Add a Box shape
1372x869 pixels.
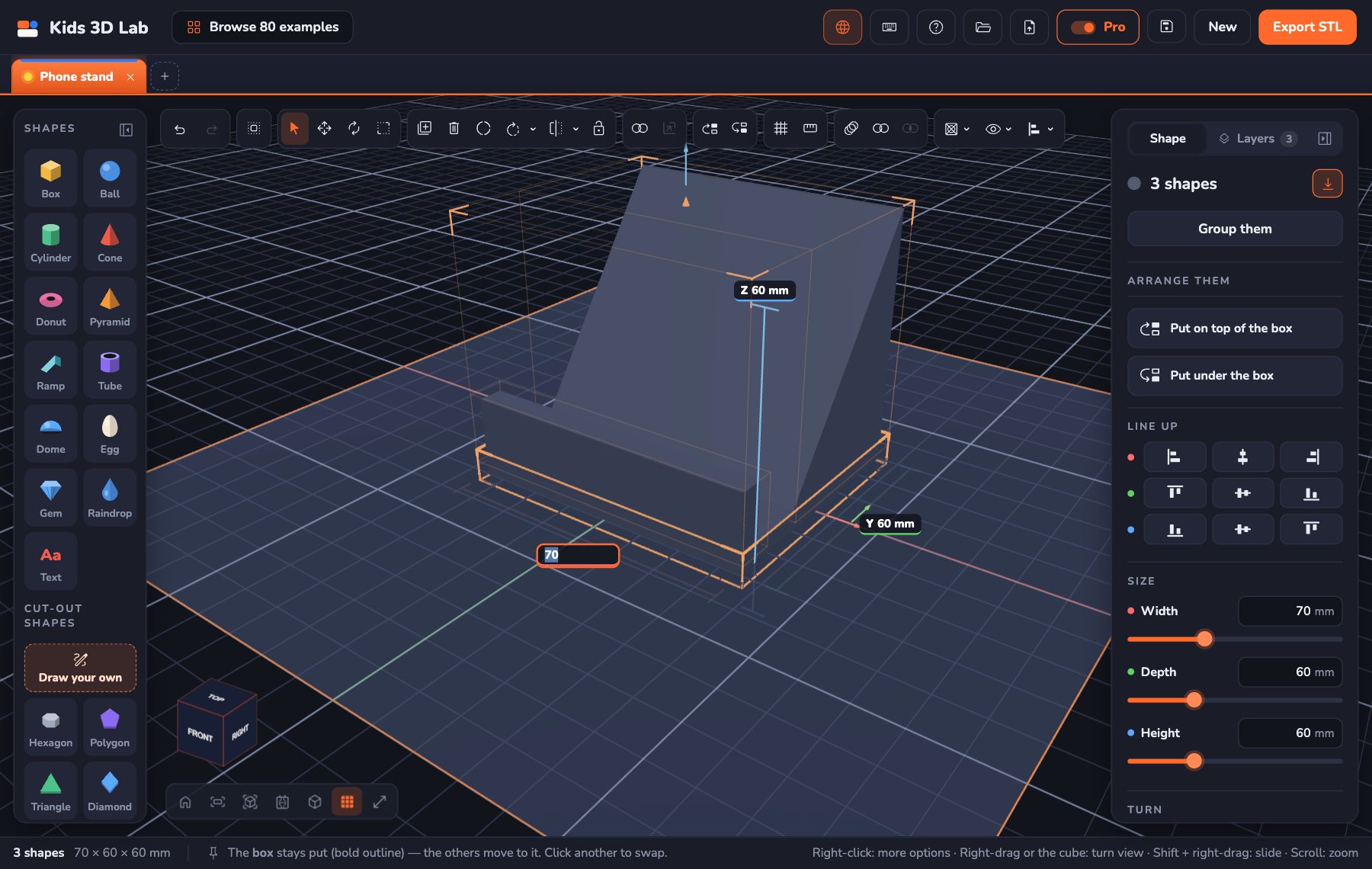tap(50, 178)
